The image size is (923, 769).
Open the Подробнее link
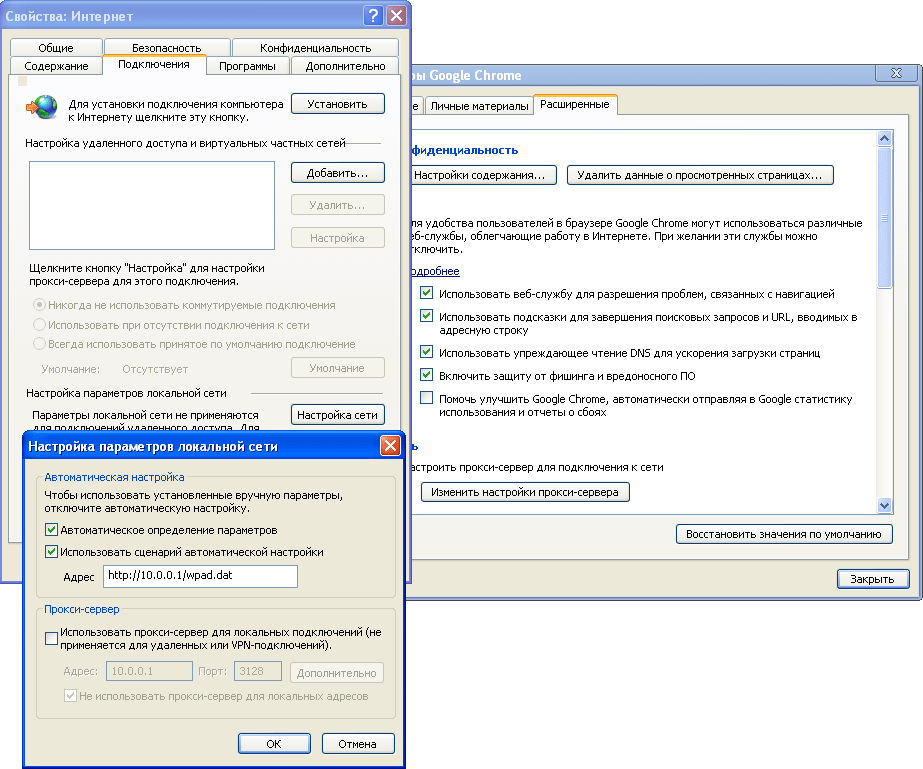click(x=434, y=272)
